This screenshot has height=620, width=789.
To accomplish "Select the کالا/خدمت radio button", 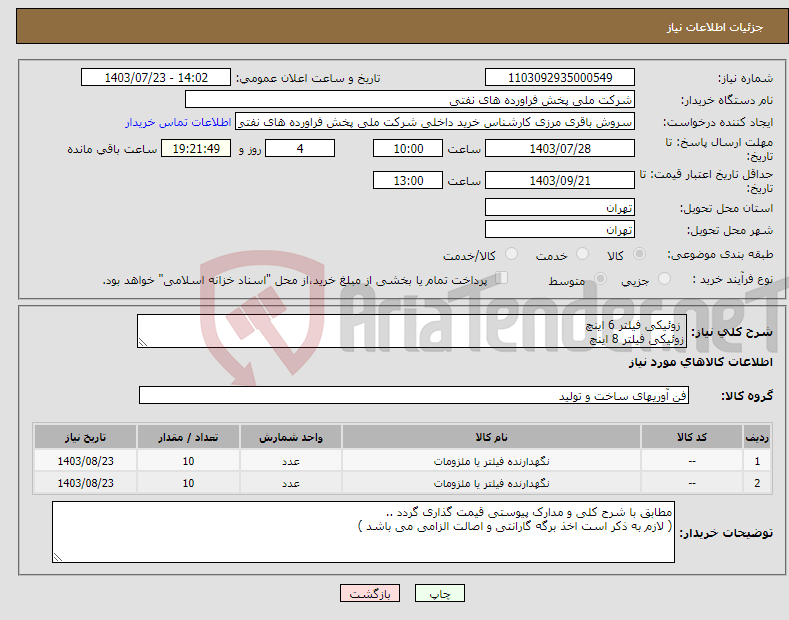I will pyautogui.click(x=511, y=254).
